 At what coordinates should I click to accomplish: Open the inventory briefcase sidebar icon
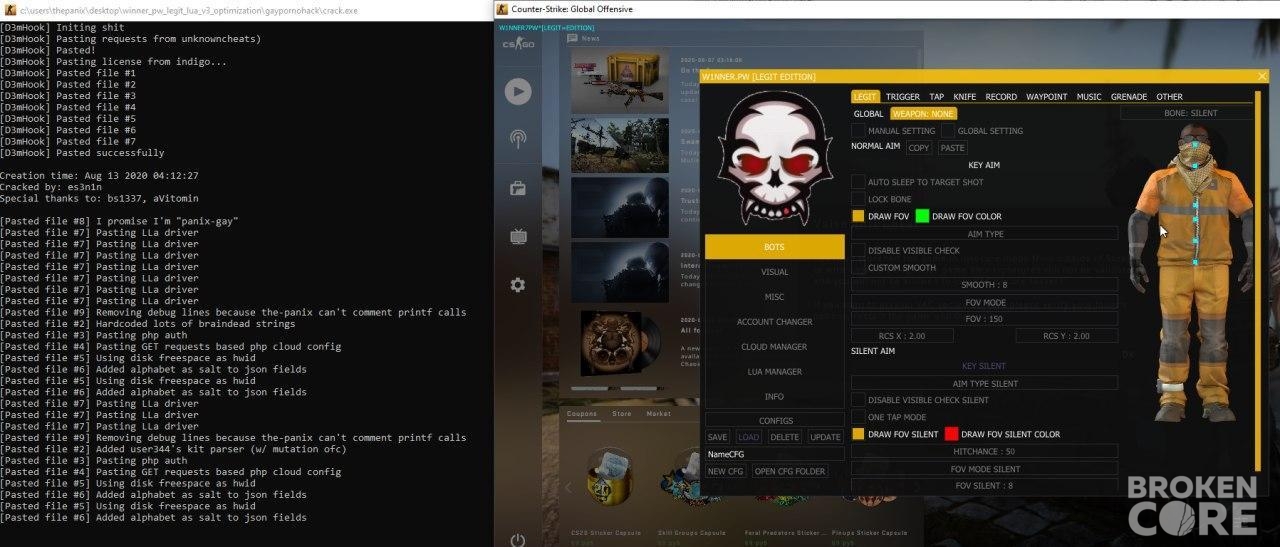[518, 188]
